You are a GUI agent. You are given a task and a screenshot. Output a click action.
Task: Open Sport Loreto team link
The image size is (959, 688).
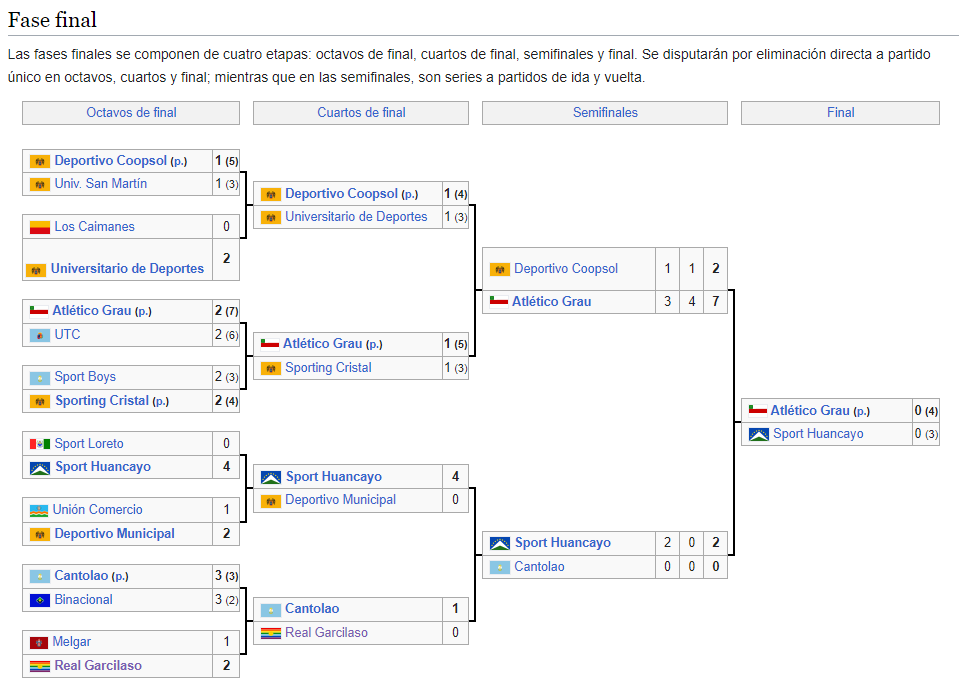[89, 443]
